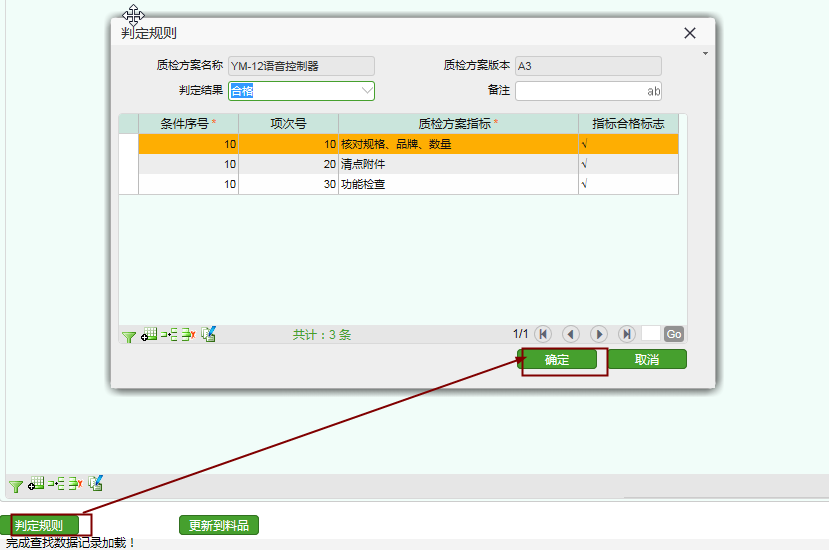This screenshot has width=829, height=550.
Task: Click small dropdown arrow right of dialog
Action: 705,53
